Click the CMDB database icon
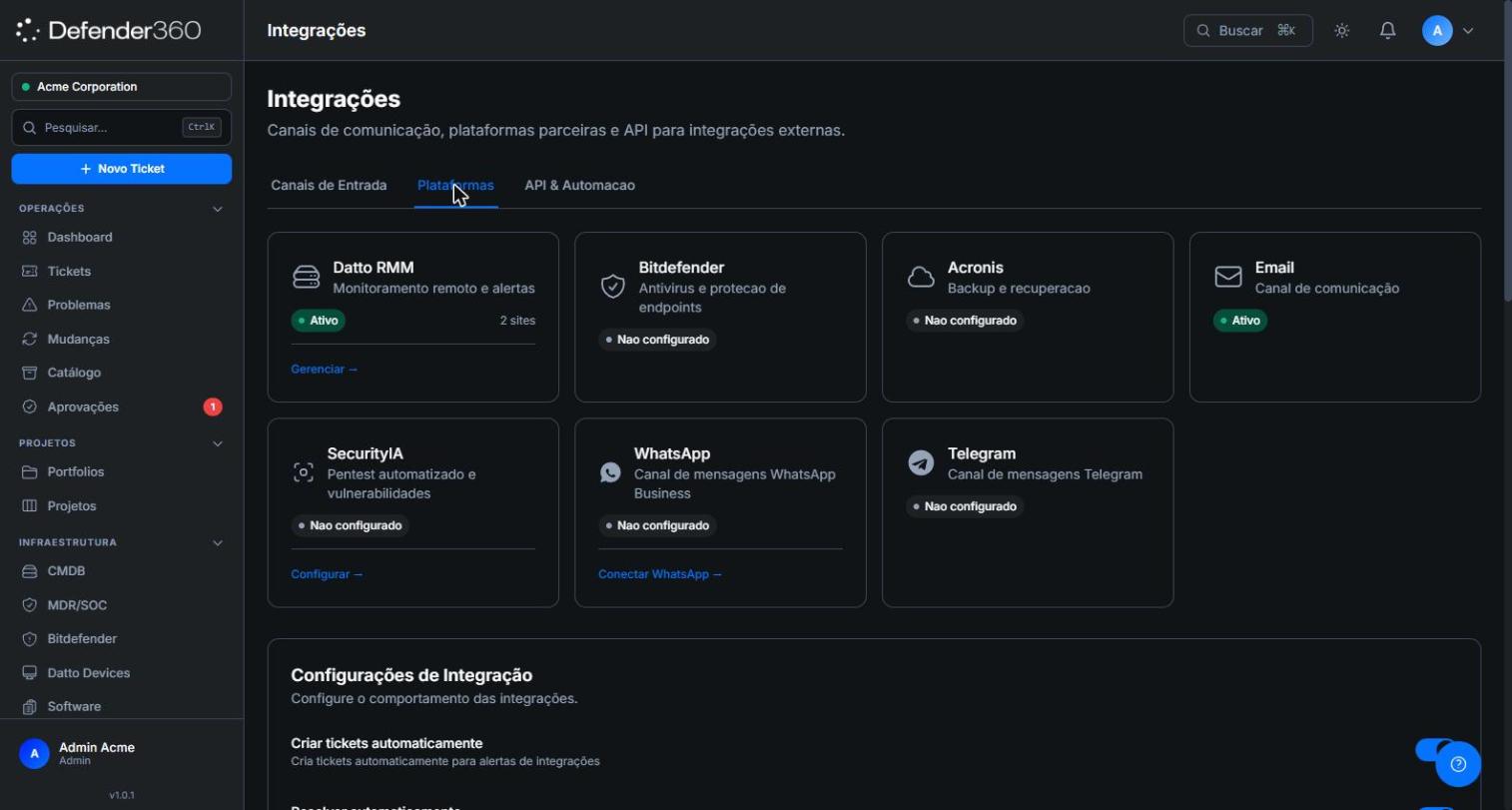 [30, 571]
